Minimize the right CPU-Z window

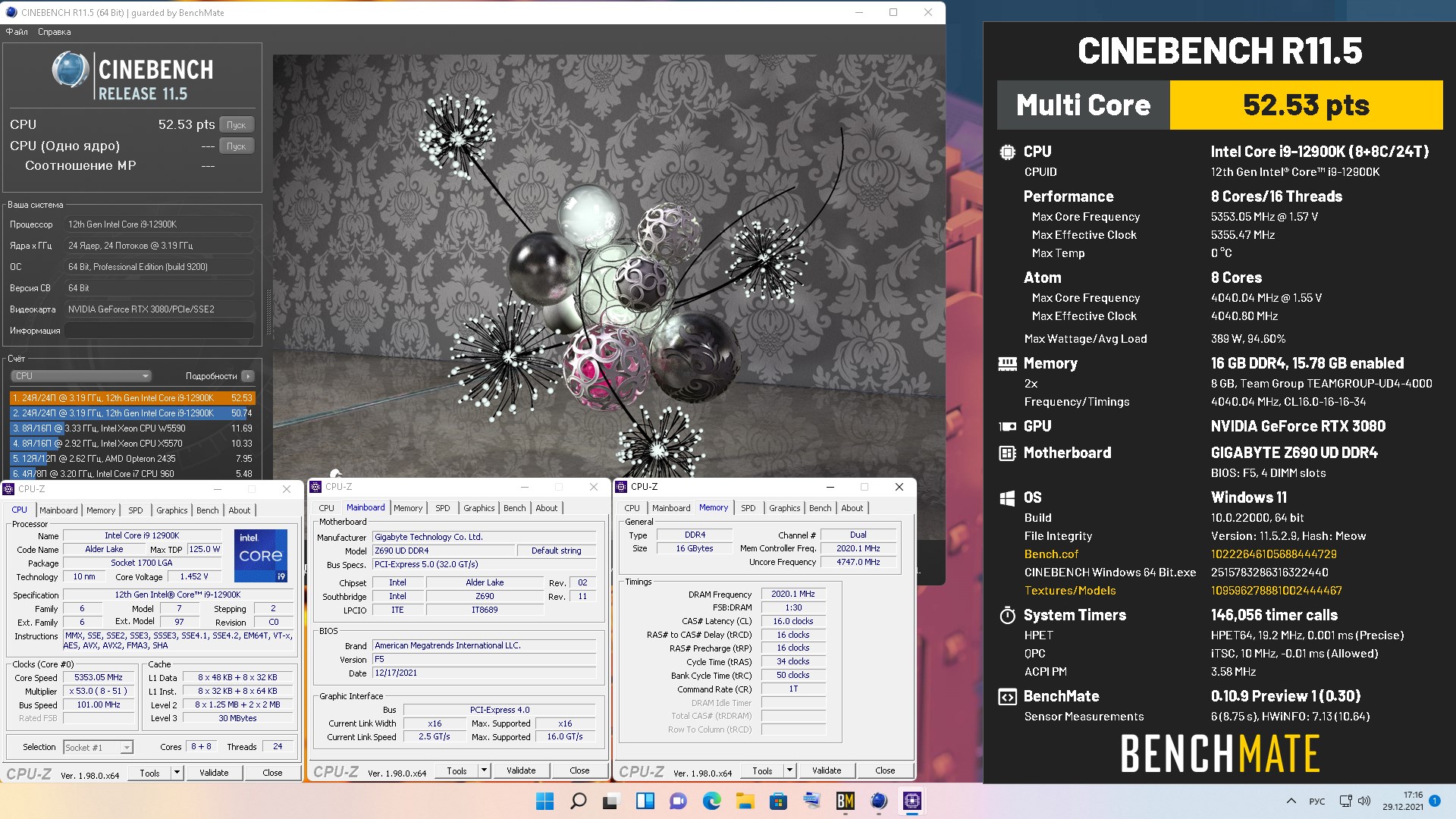(x=830, y=487)
